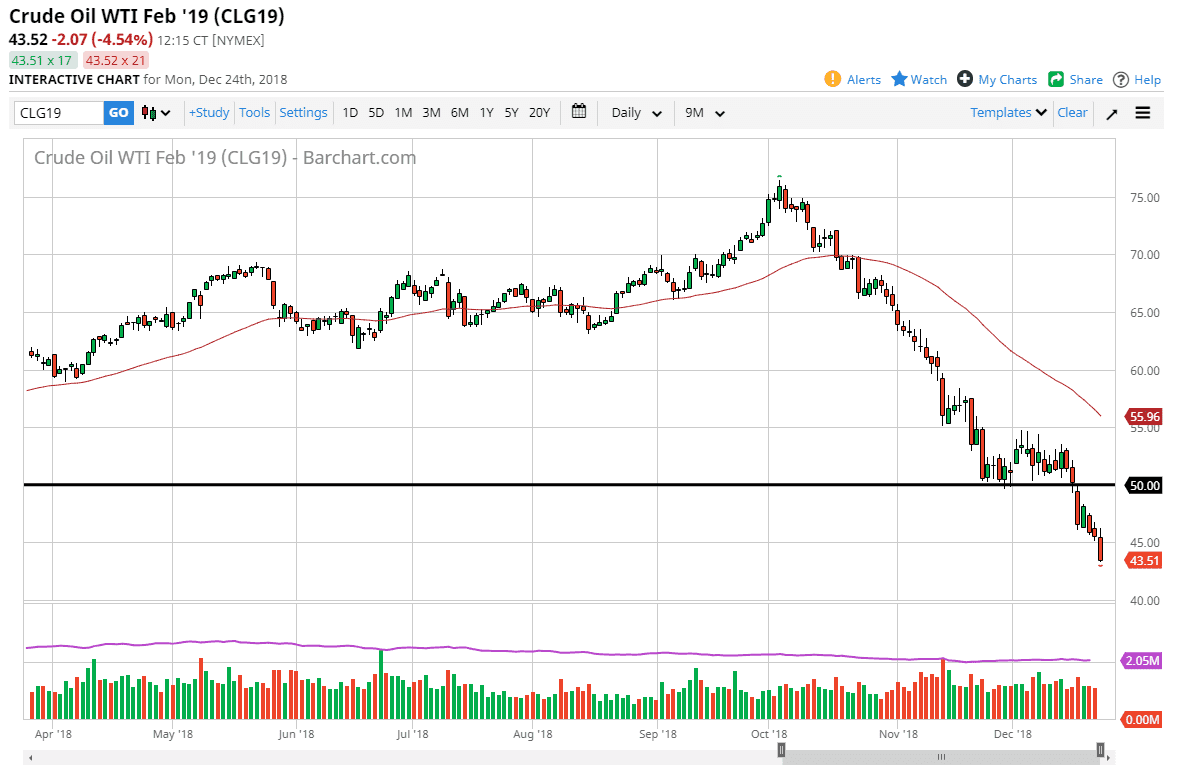Open chart Settings
Image resolution: width=1177 pixels, height=766 pixels.
(303, 112)
